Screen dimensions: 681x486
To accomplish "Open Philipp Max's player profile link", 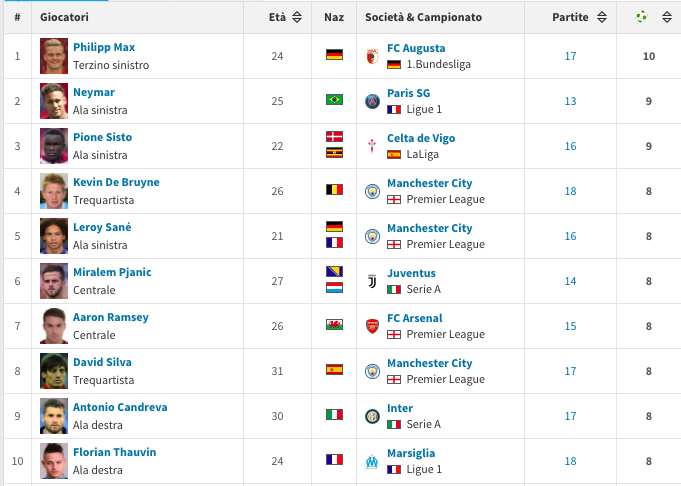I will (104, 47).
